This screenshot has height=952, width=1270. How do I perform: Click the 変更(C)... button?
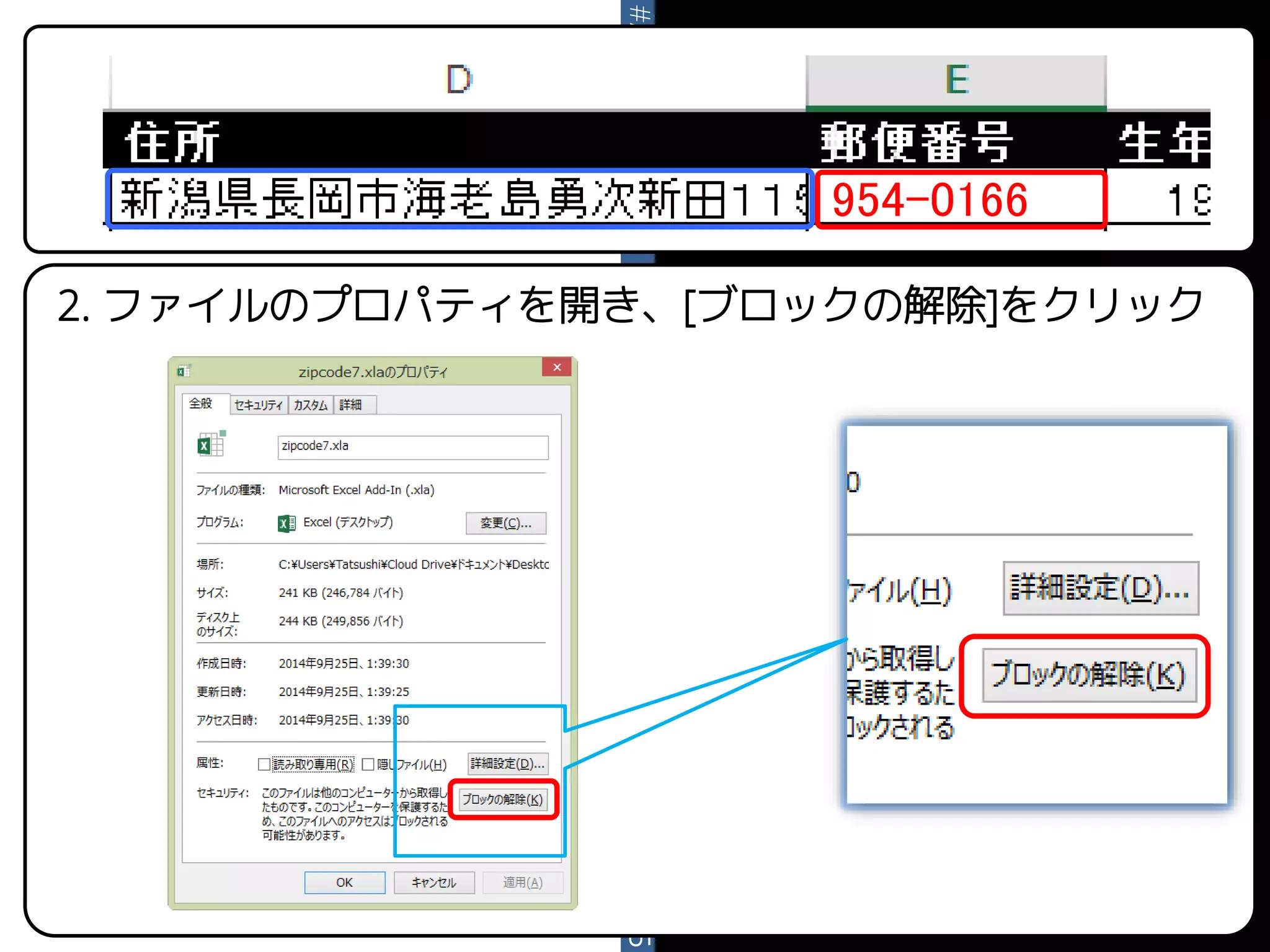(506, 523)
